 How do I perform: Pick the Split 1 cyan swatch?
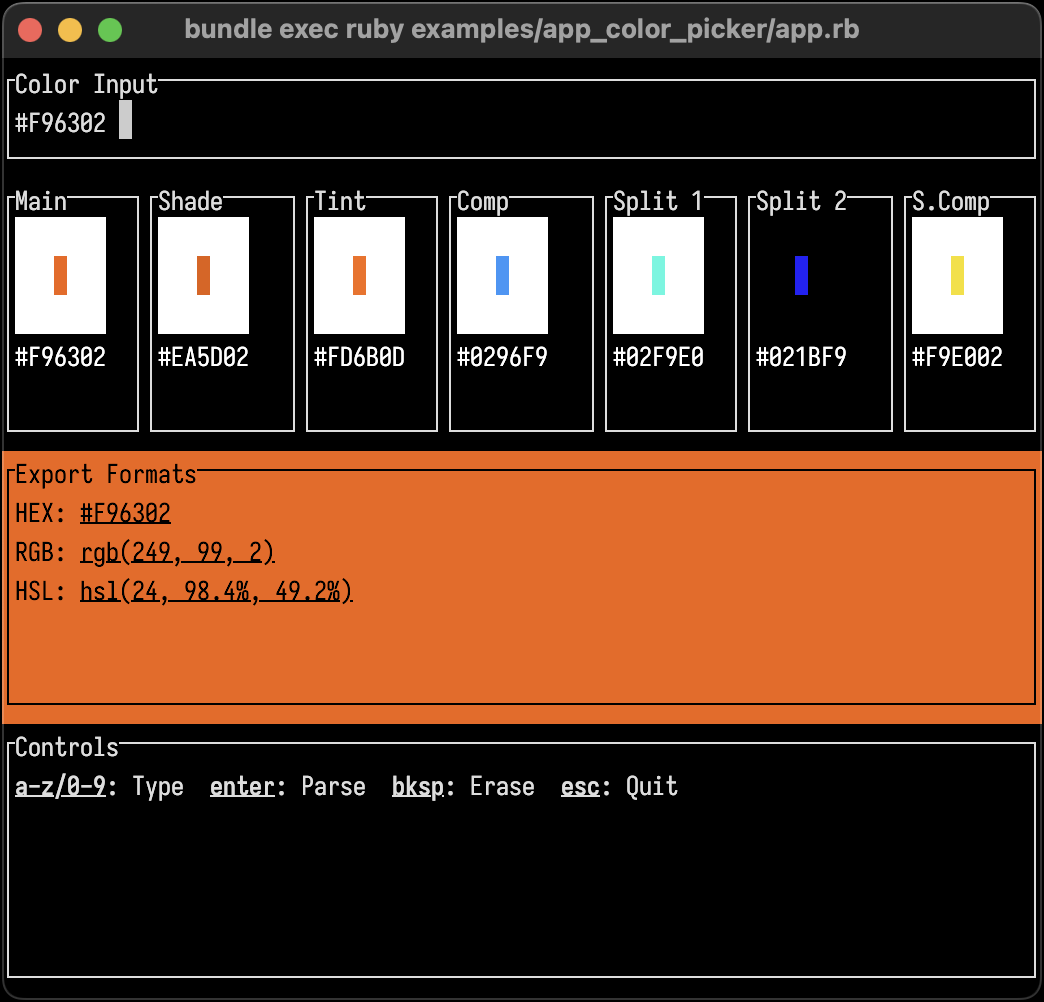pyautogui.click(x=658, y=275)
